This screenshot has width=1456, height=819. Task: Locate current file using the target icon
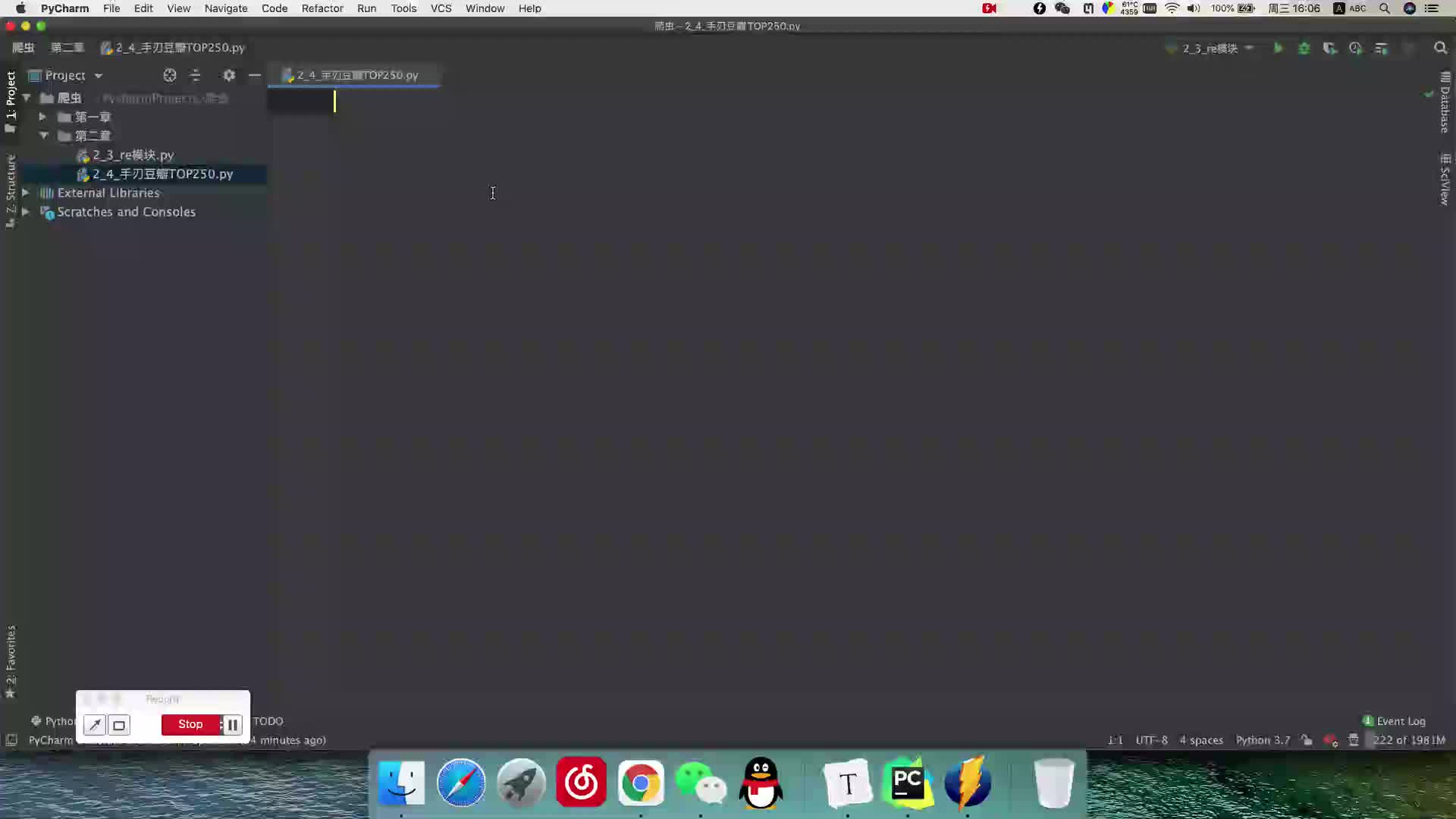(170, 75)
